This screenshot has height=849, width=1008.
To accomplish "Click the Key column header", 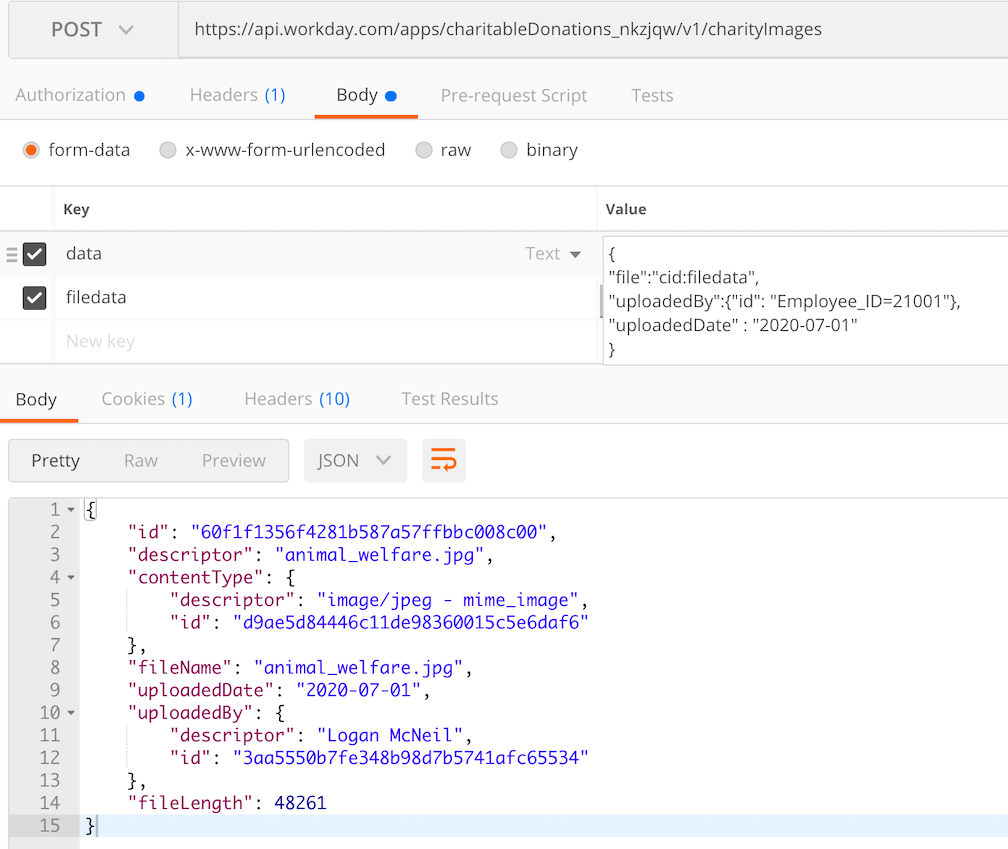I will tap(76, 210).
